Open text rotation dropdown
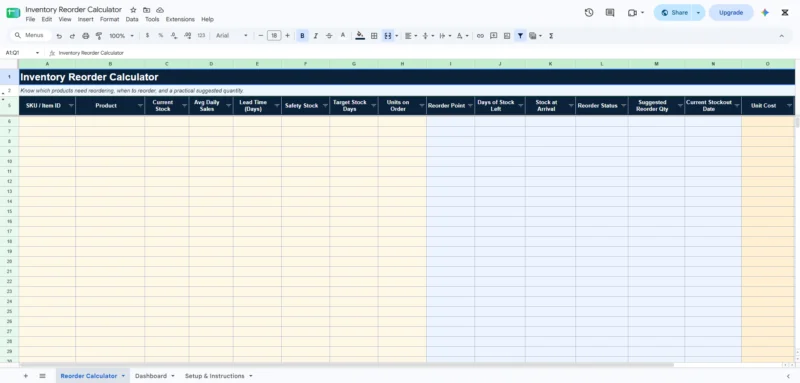This screenshot has height=383, width=800. pyautogui.click(x=462, y=36)
